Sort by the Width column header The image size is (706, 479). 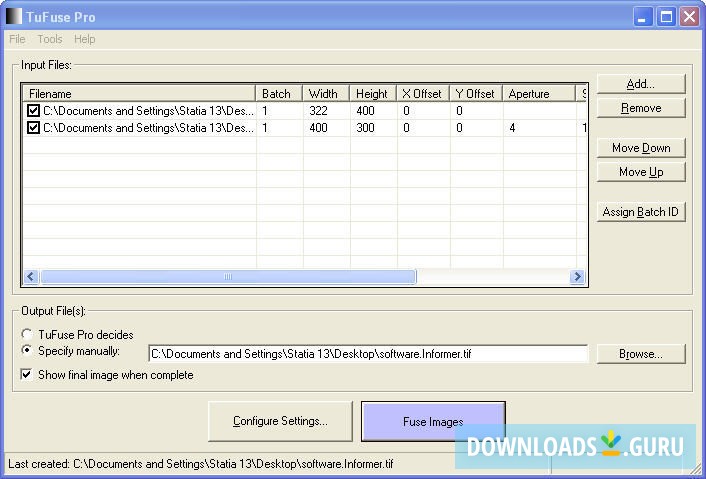click(x=326, y=94)
